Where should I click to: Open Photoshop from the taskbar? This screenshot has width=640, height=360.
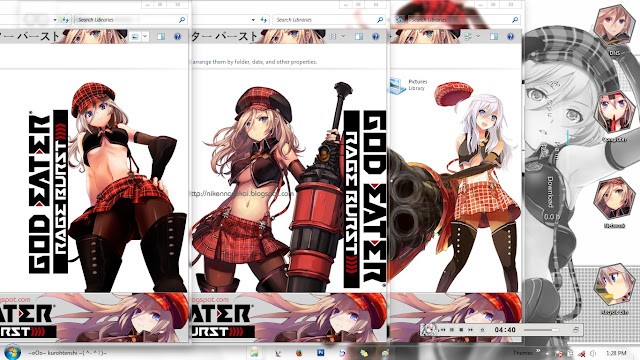click(x=320, y=352)
